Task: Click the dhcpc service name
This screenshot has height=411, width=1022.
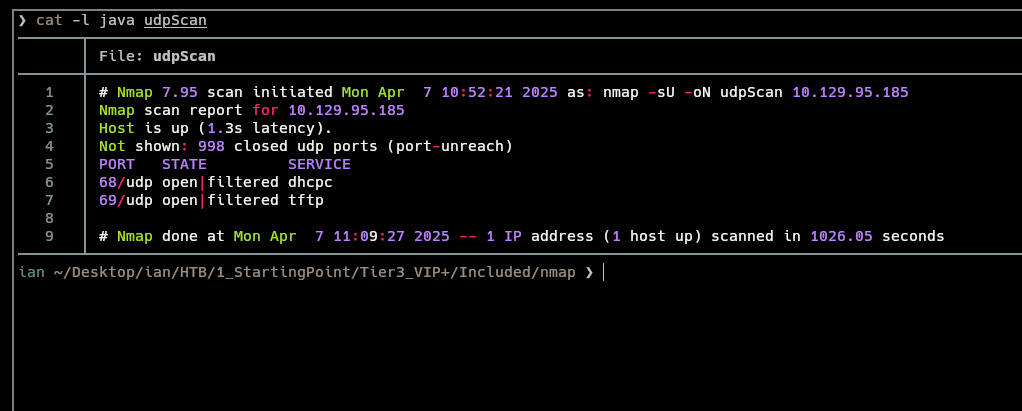Action: click(x=310, y=182)
